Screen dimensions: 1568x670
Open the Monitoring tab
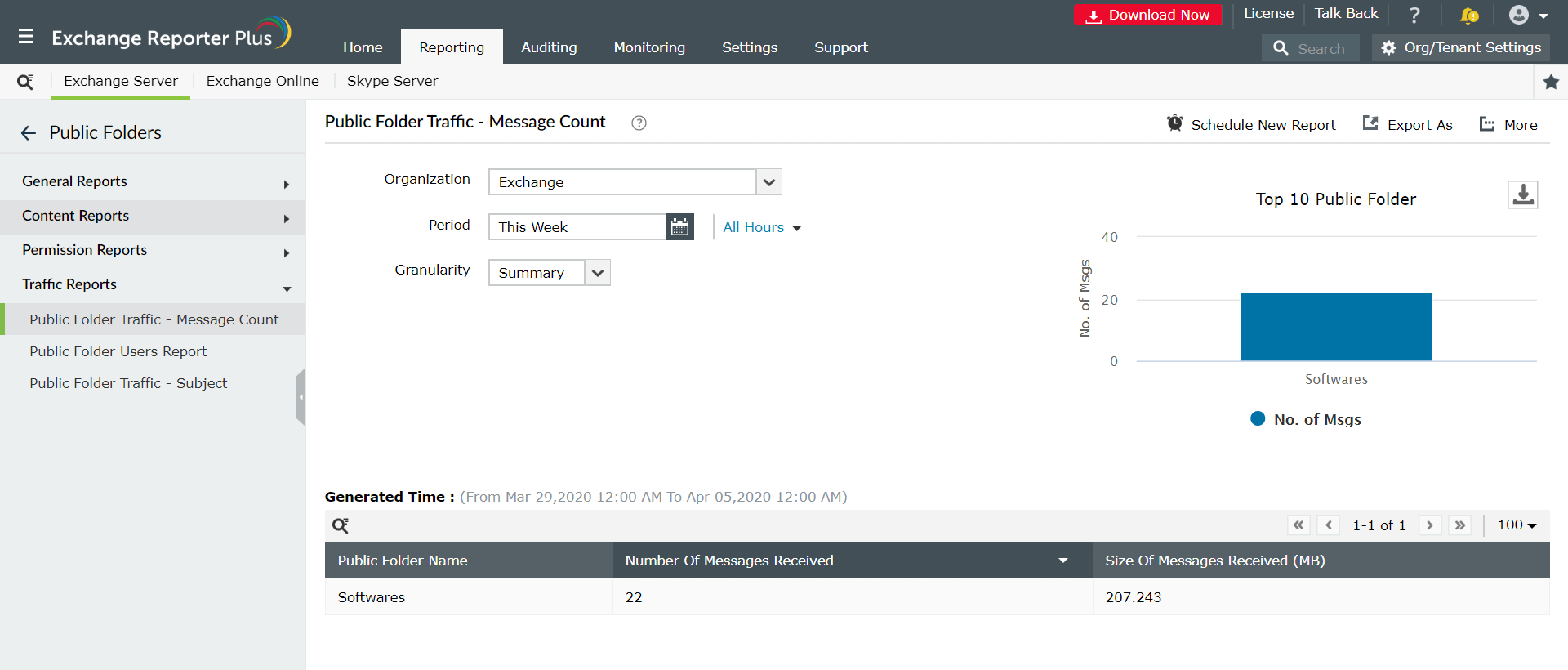[x=649, y=47]
